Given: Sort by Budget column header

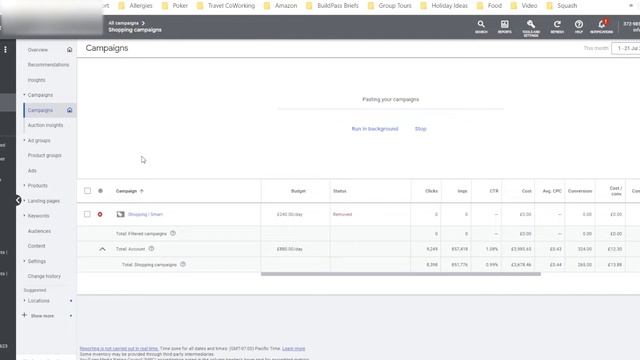Looking at the screenshot, I should [x=298, y=191].
